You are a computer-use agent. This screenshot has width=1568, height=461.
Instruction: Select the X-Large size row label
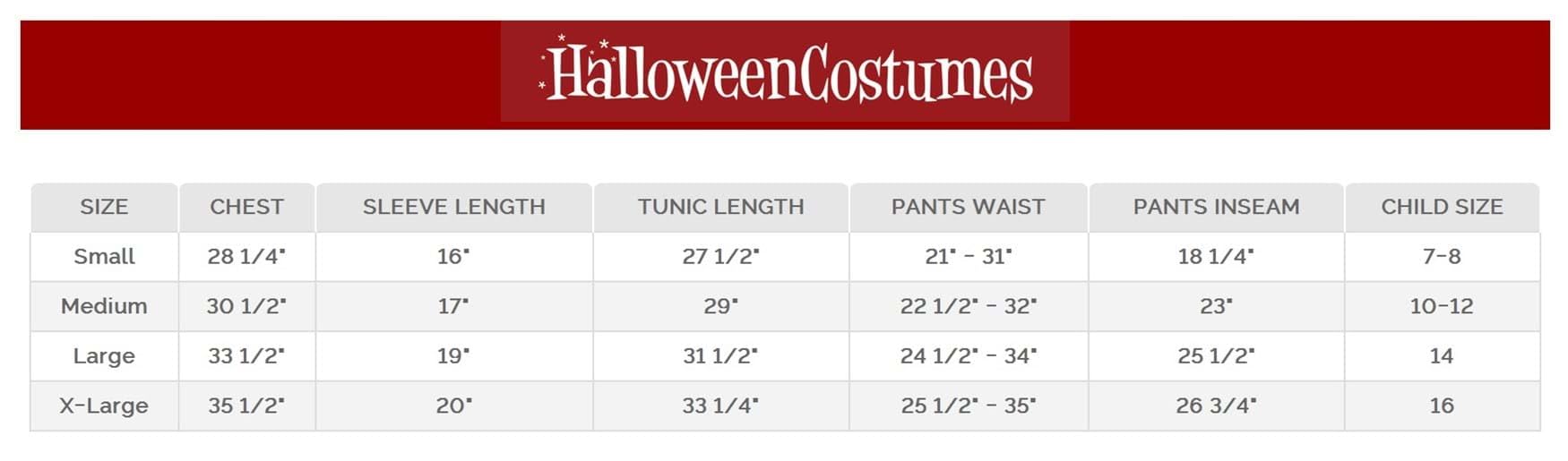point(104,406)
